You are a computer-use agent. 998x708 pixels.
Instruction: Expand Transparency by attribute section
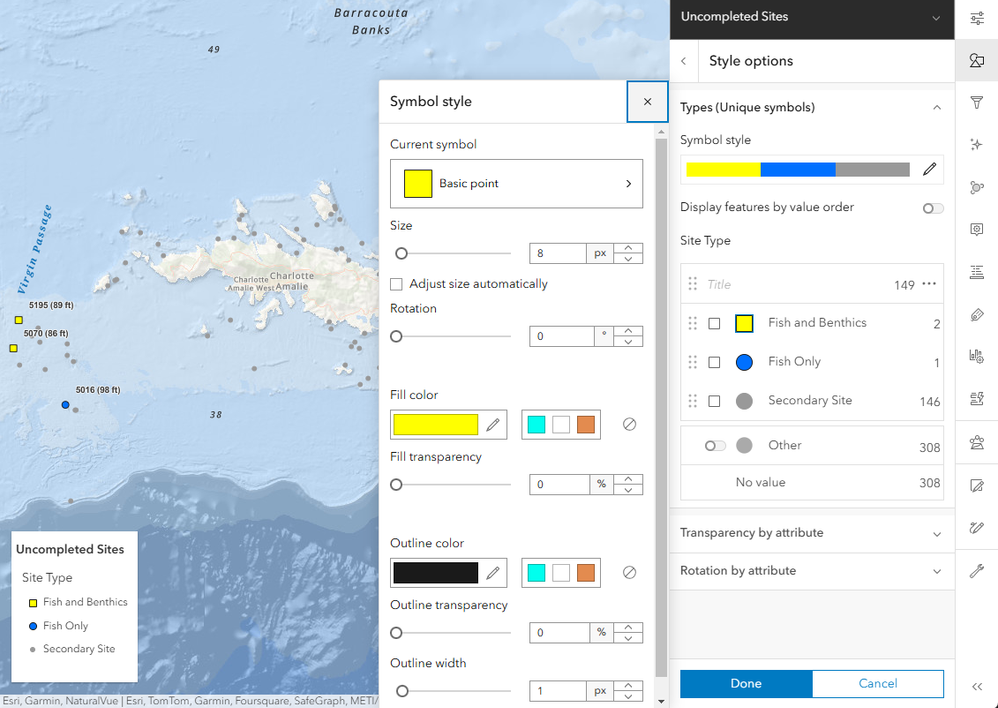[812, 533]
